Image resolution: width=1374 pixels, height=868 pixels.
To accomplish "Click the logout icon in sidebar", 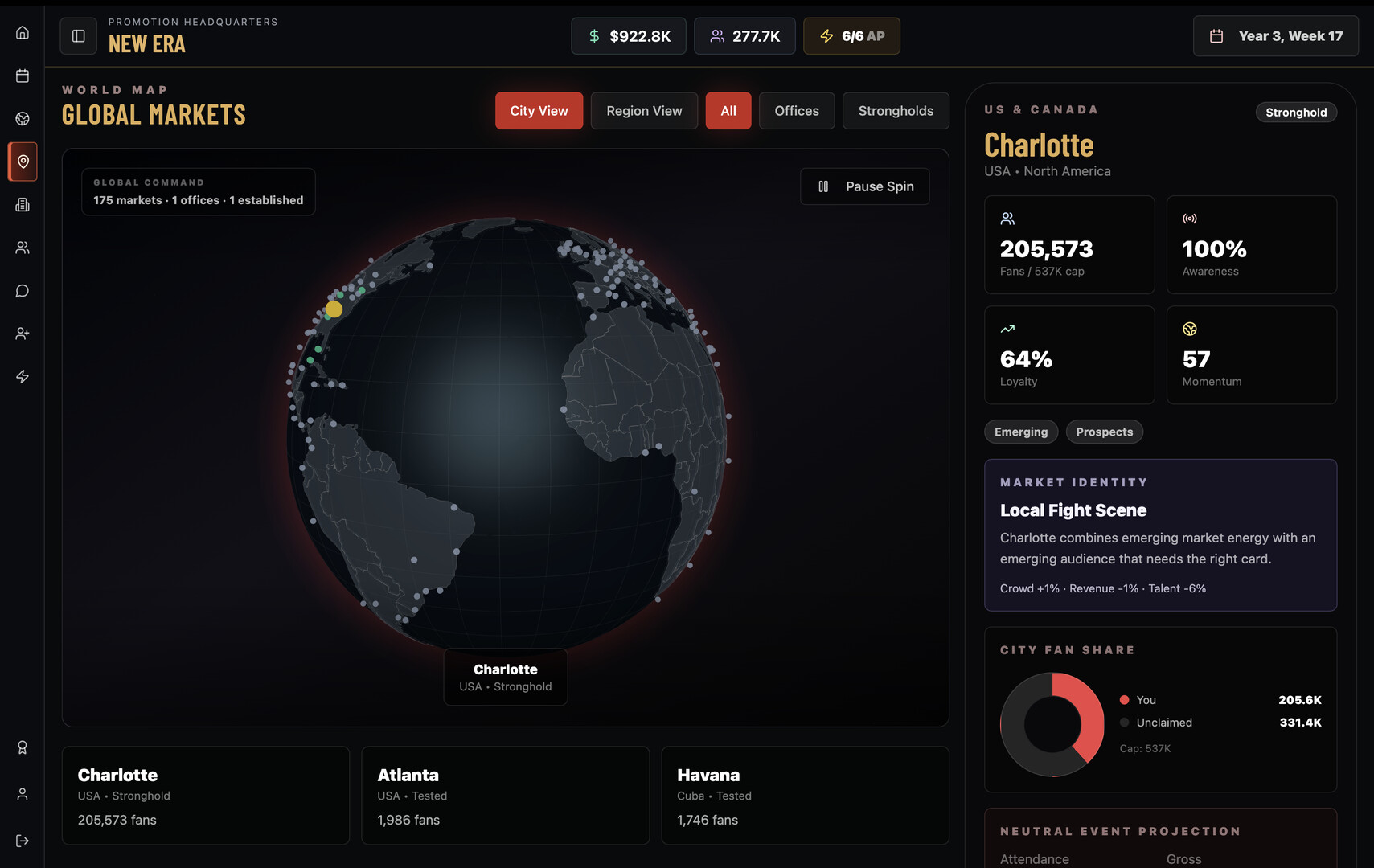I will pos(23,841).
